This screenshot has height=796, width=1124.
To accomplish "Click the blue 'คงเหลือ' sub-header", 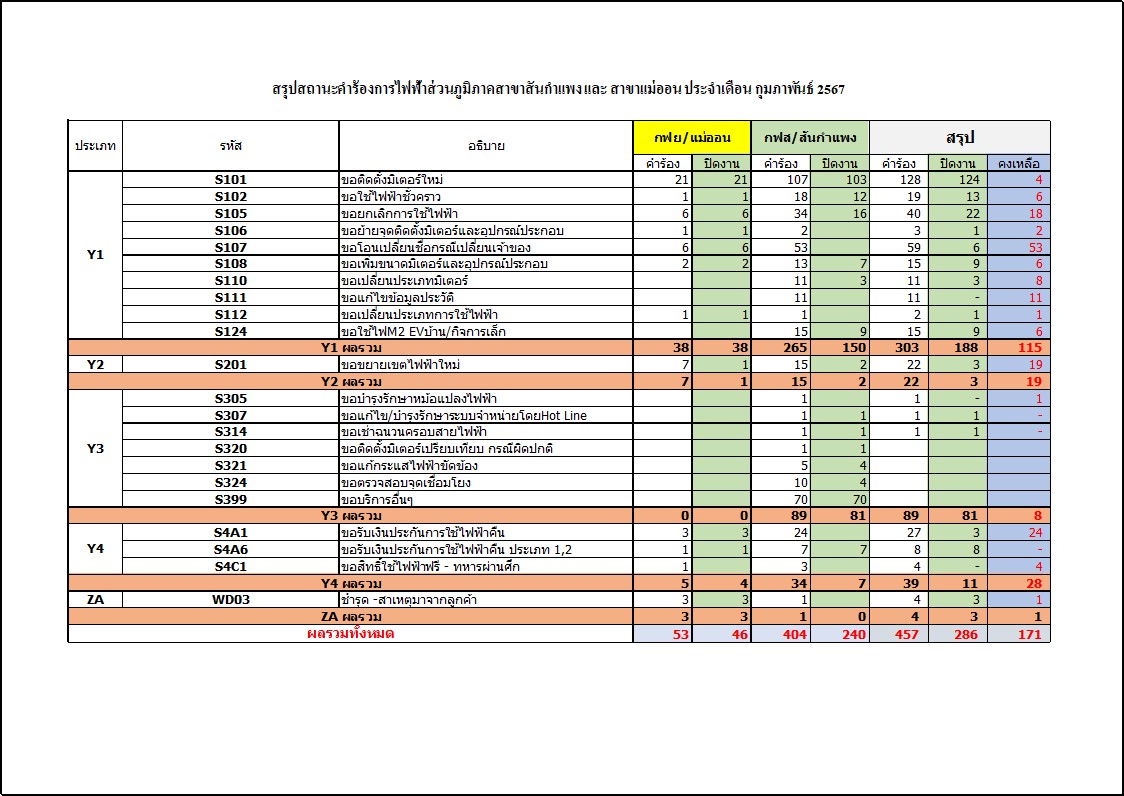I will click(x=1019, y=164).
